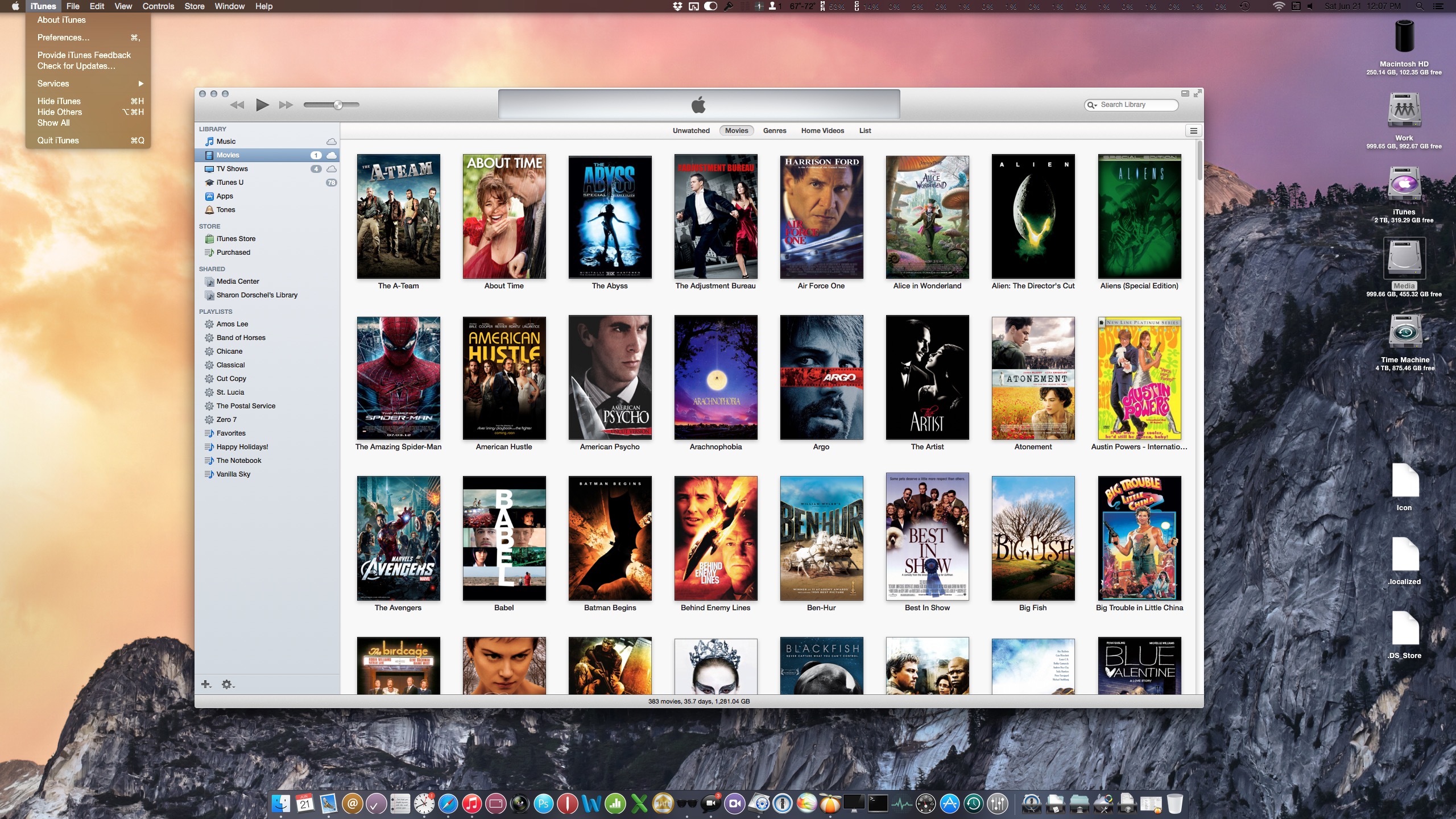Open Terminal from the Dock

[878, 804]
